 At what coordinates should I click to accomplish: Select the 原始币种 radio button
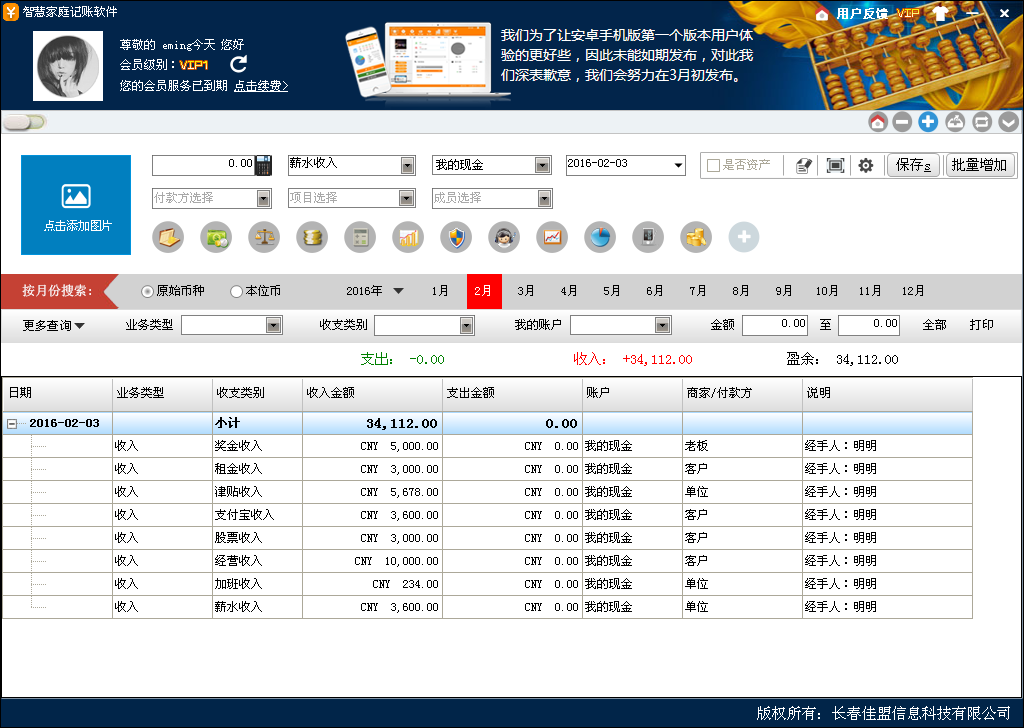[x=147, y=292]
